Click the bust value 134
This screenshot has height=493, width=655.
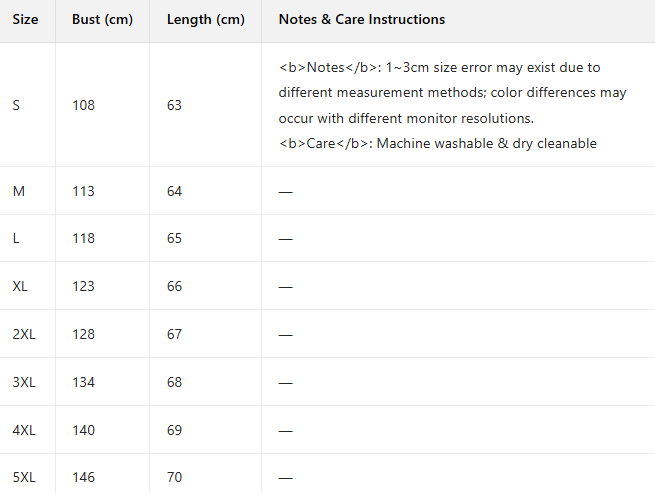84,382
